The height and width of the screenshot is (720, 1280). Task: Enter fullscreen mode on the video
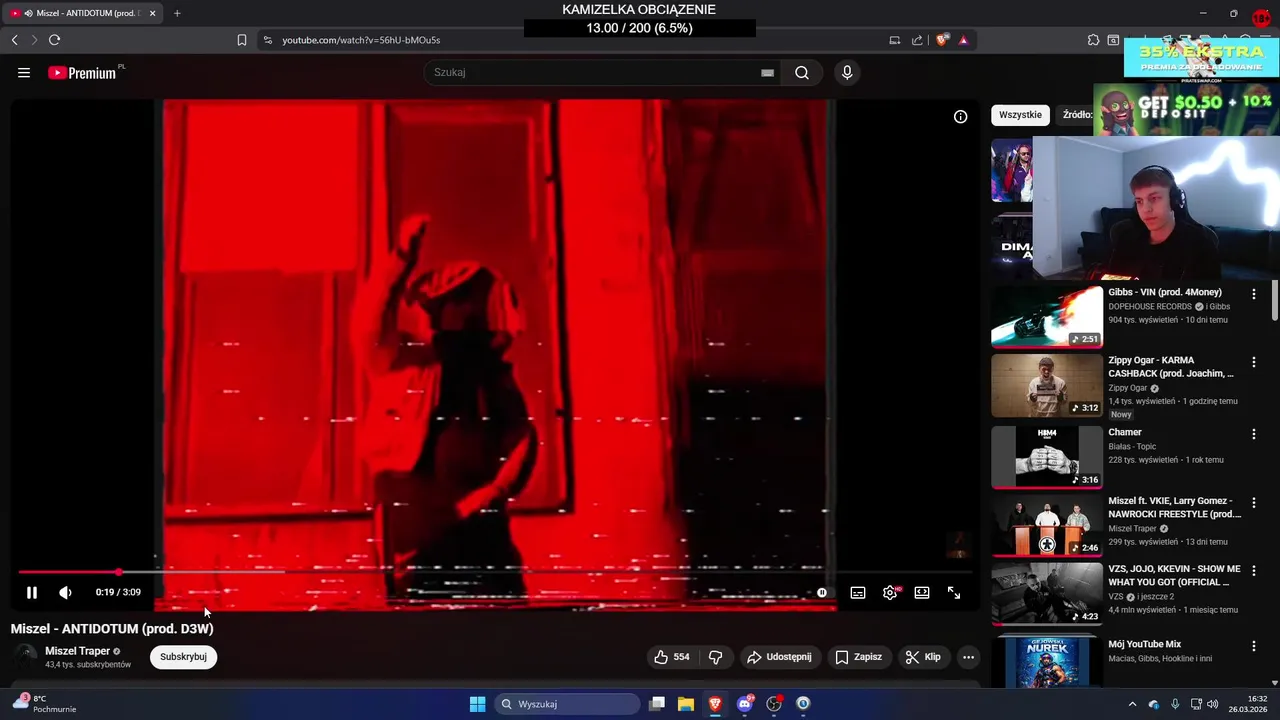[x=954, y=593]
